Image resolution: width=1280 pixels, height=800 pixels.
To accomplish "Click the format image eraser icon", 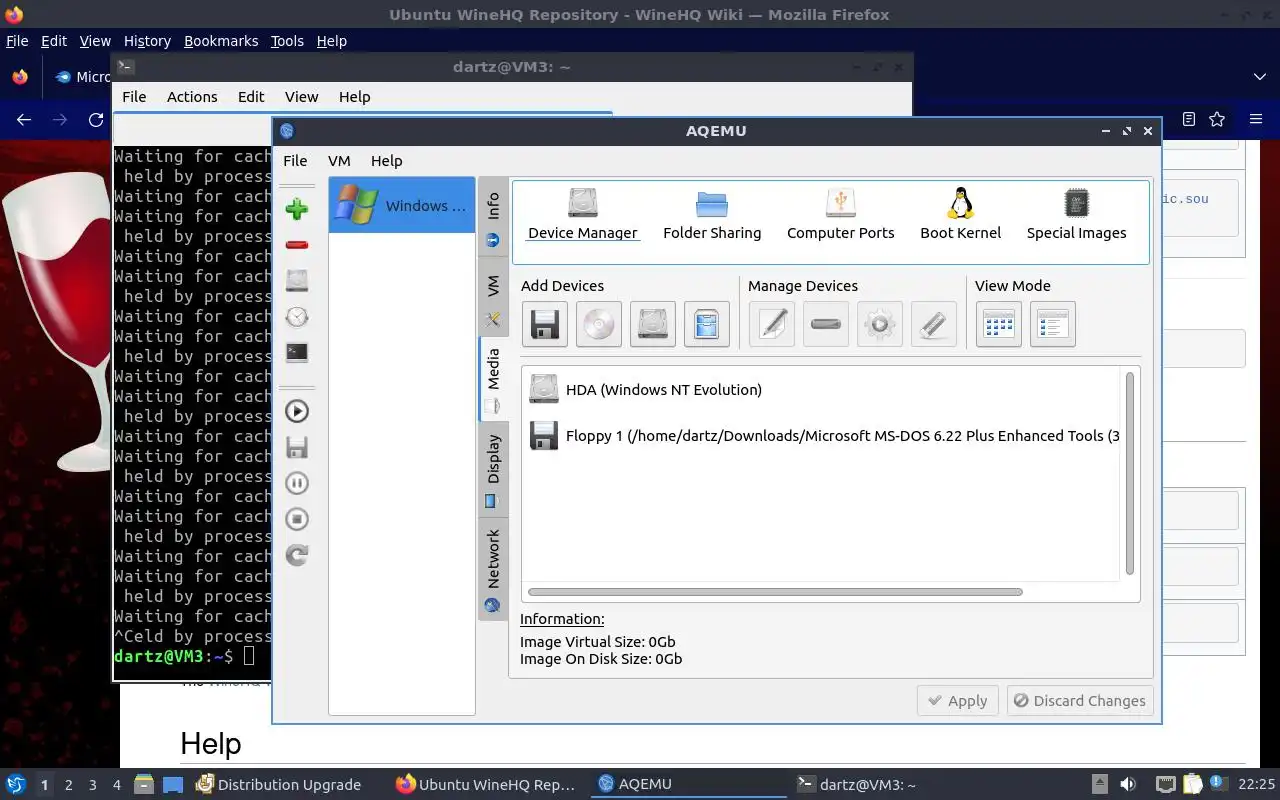I will click(x=934, y=324).
